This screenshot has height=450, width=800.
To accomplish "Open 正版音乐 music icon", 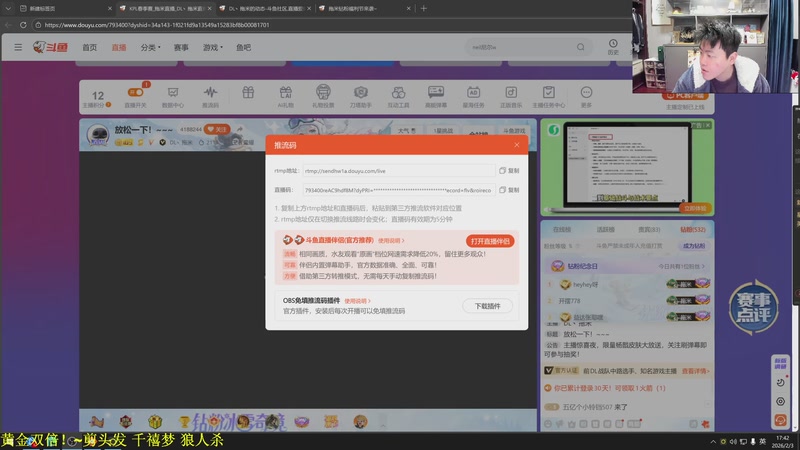I will [x=511, y=96].
